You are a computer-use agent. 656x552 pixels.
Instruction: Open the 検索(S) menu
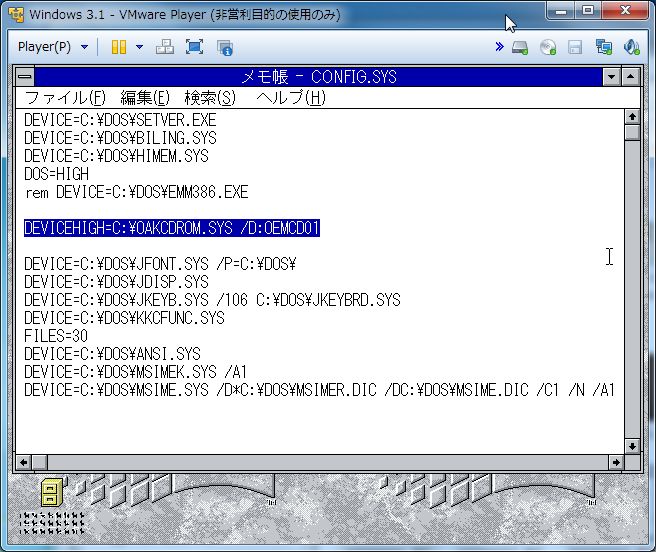[x=210, y=98]
